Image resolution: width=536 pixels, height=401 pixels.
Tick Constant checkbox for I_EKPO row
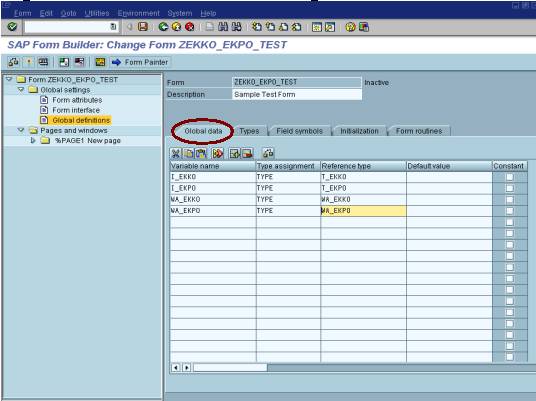click(x=510, y=188)
